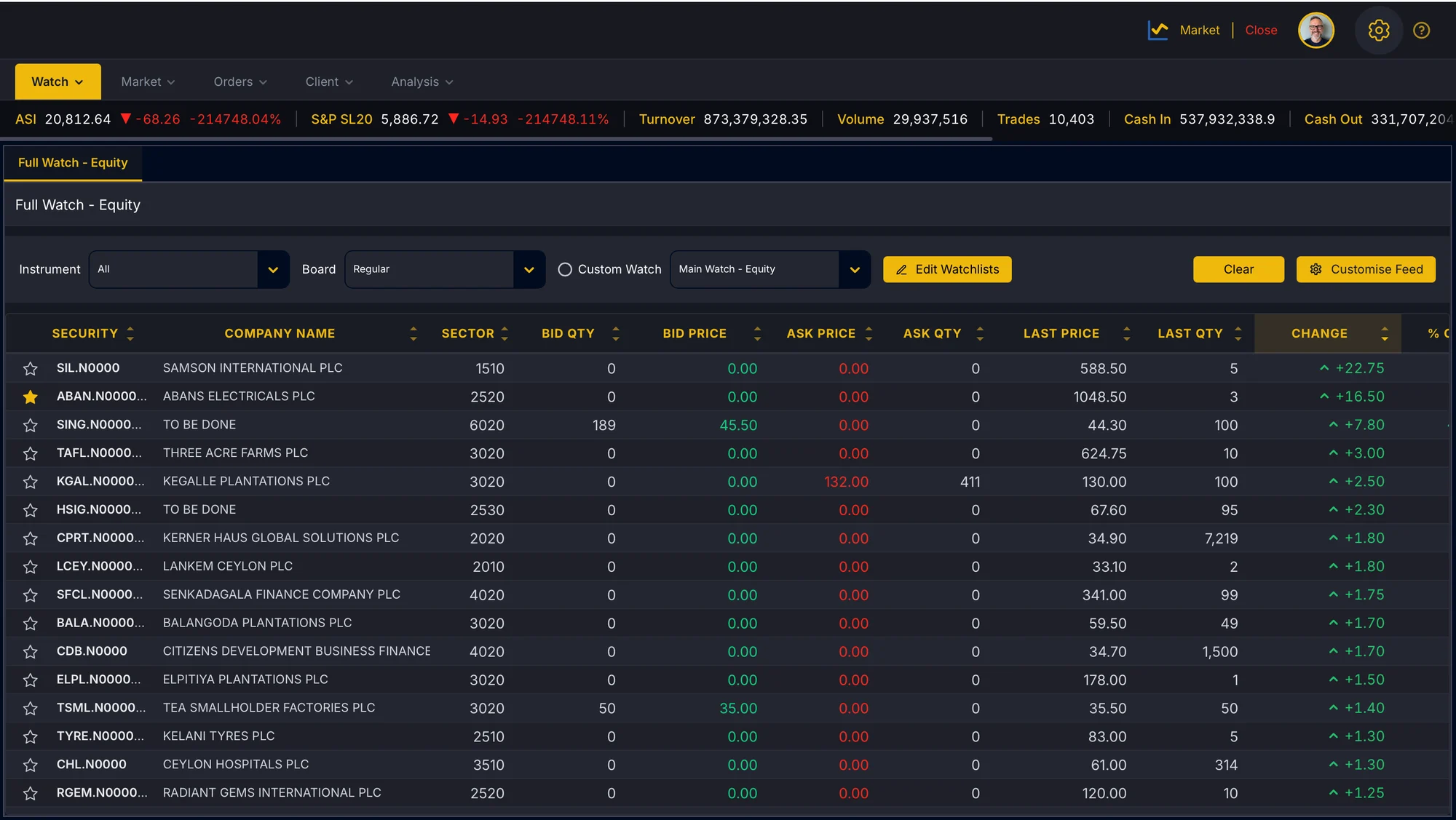Unfavorite the ABAN.N0000 star
The image size is (1456, 820).
30,397
